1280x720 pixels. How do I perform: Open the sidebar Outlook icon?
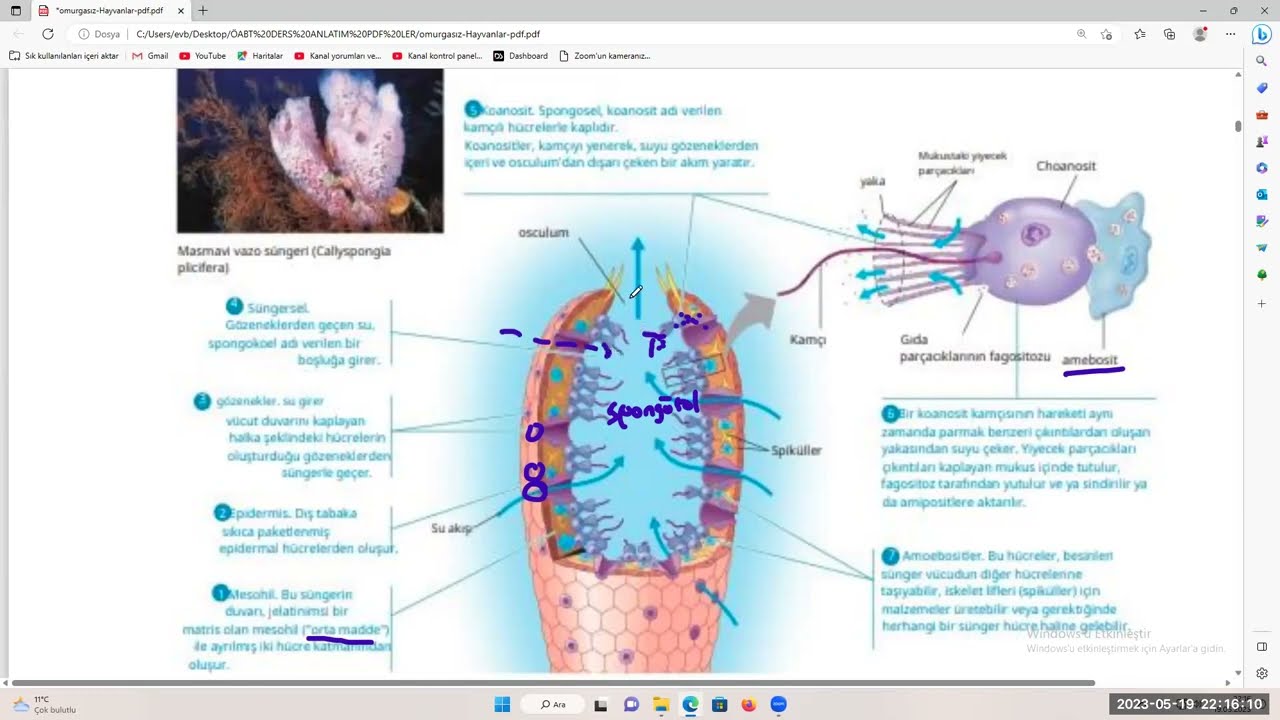pos(1262,194)
